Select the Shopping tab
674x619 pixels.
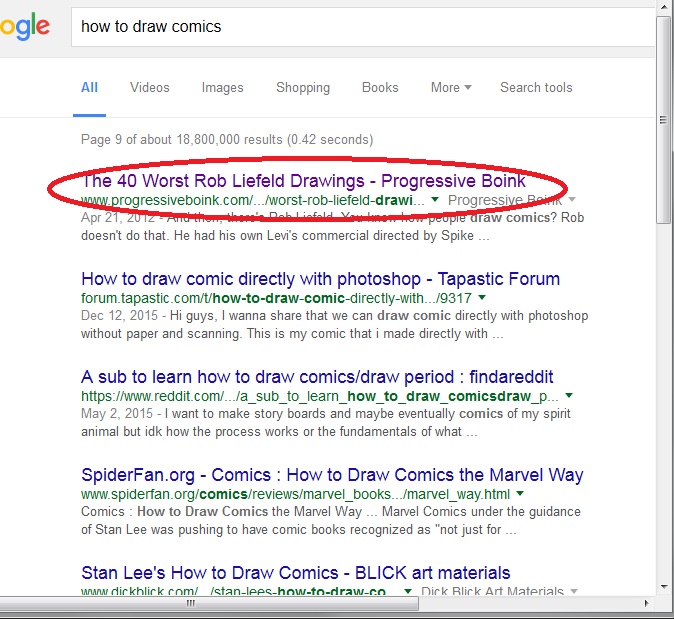(x=303, y=88)
